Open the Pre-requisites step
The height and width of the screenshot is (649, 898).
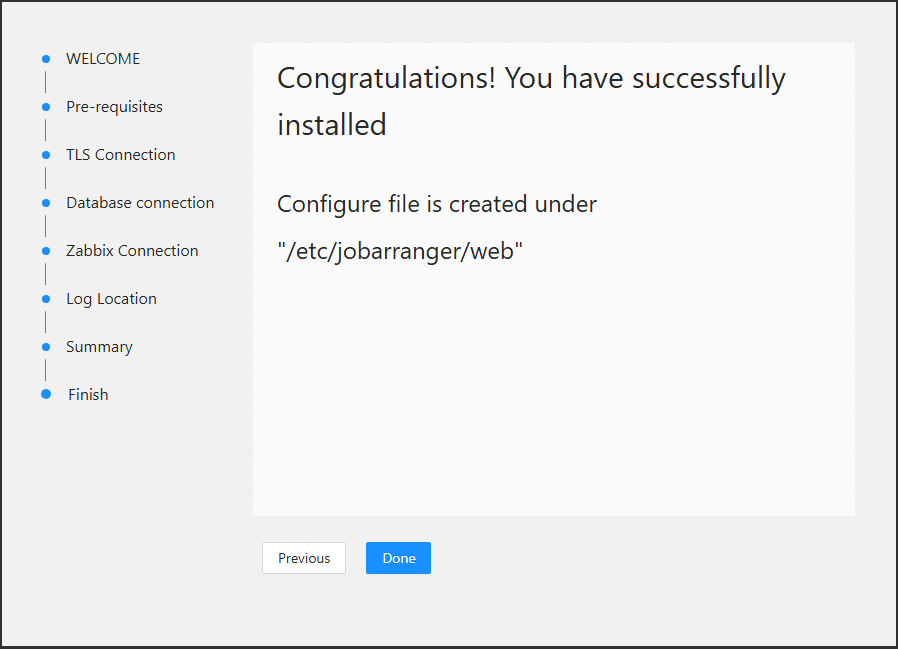click(115, 107)
